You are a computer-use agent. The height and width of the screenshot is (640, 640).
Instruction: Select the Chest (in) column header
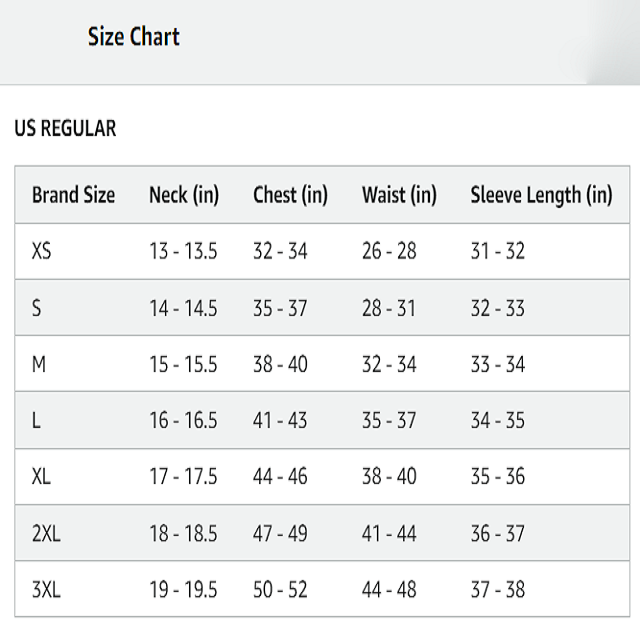coord(290,195)
